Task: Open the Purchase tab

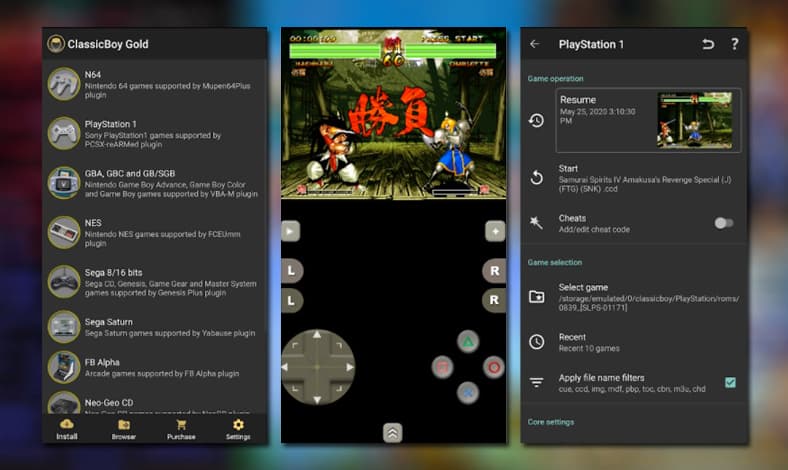Action: [181, 429]
